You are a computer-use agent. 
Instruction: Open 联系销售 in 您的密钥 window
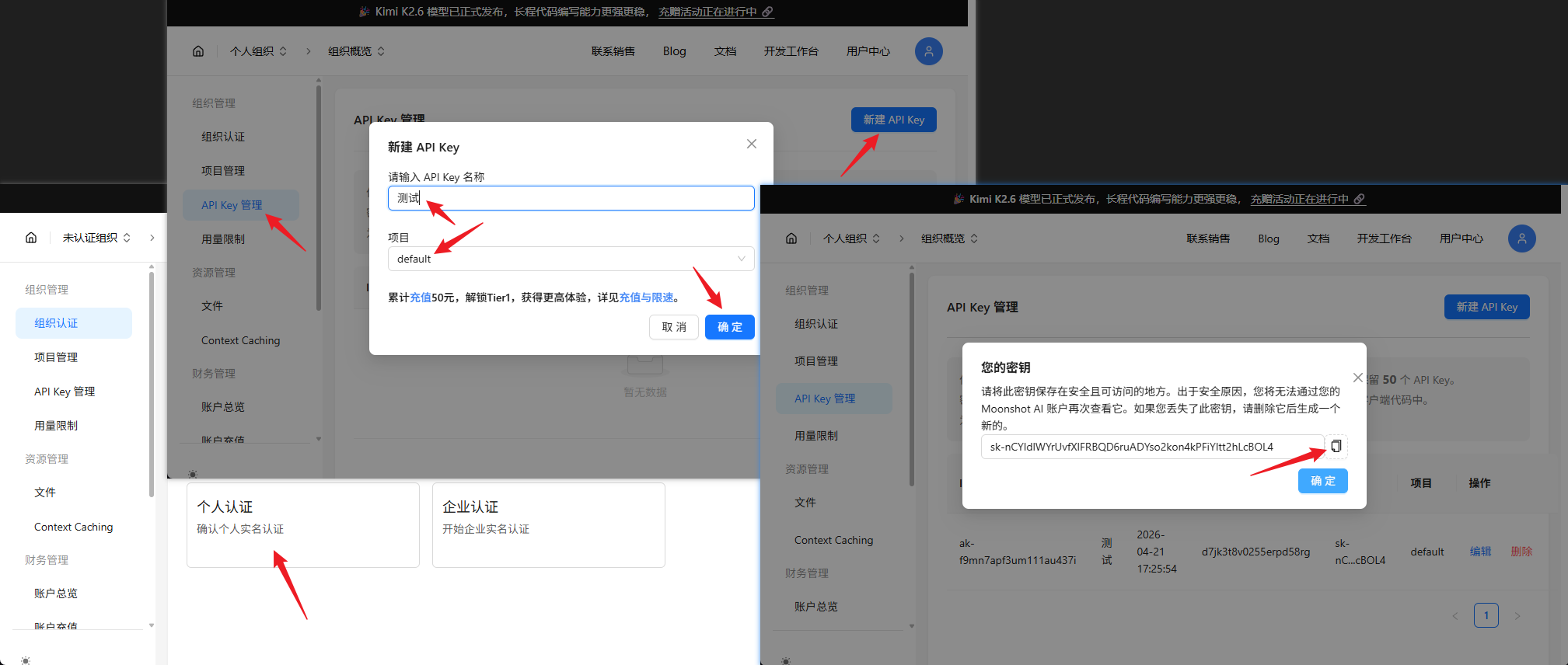1208,238
